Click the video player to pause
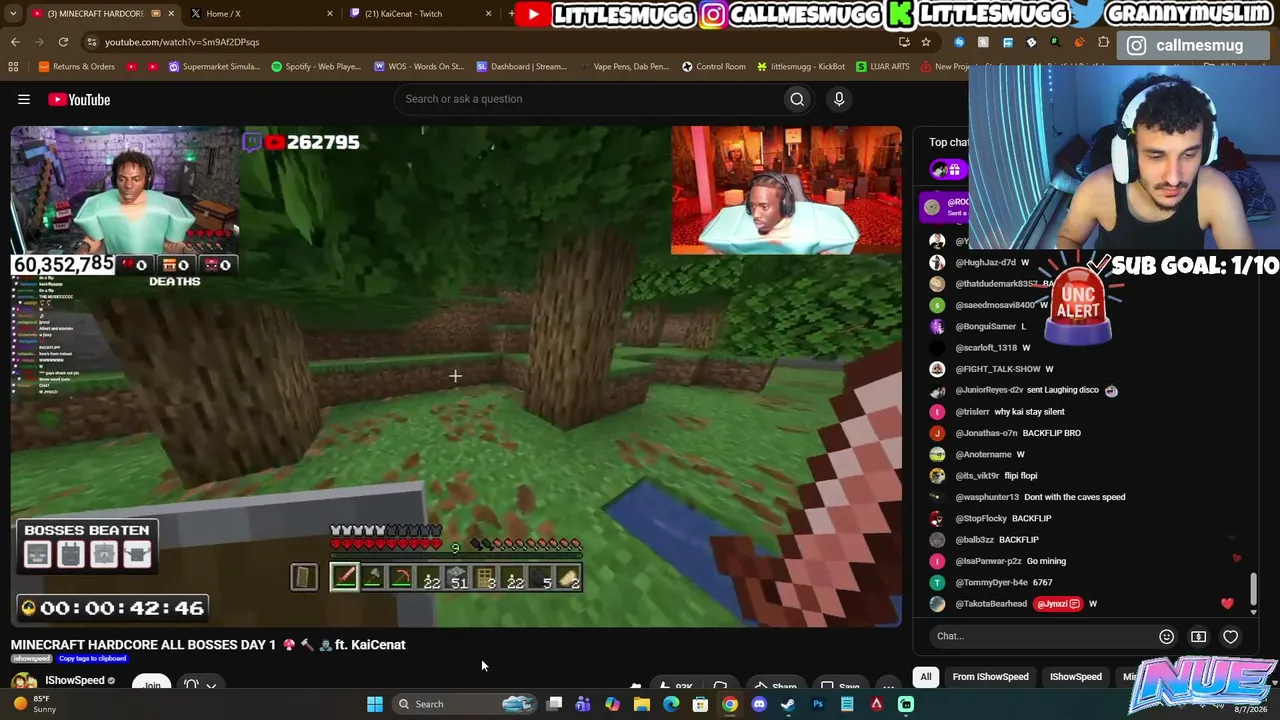Screen dimensions: 1280x720 tap(456, 376)
